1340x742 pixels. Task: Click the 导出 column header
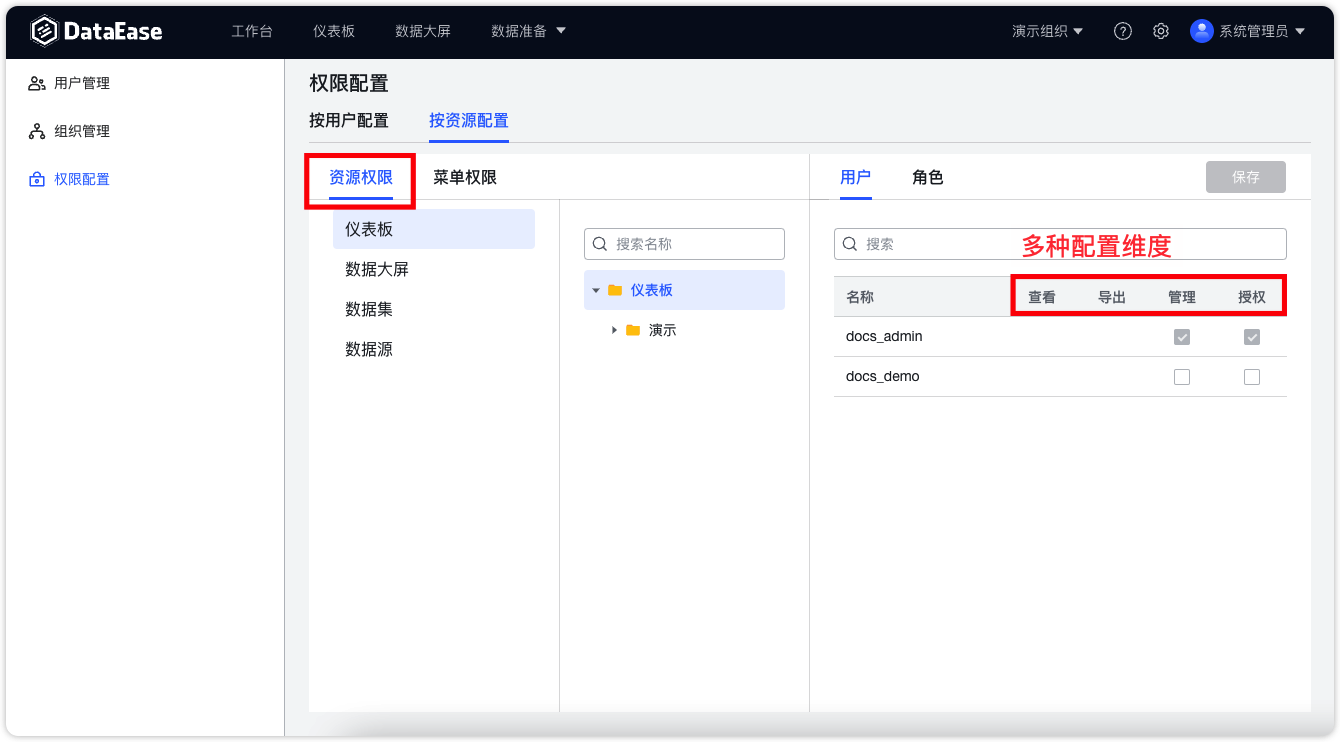(x=1112, y=297)
